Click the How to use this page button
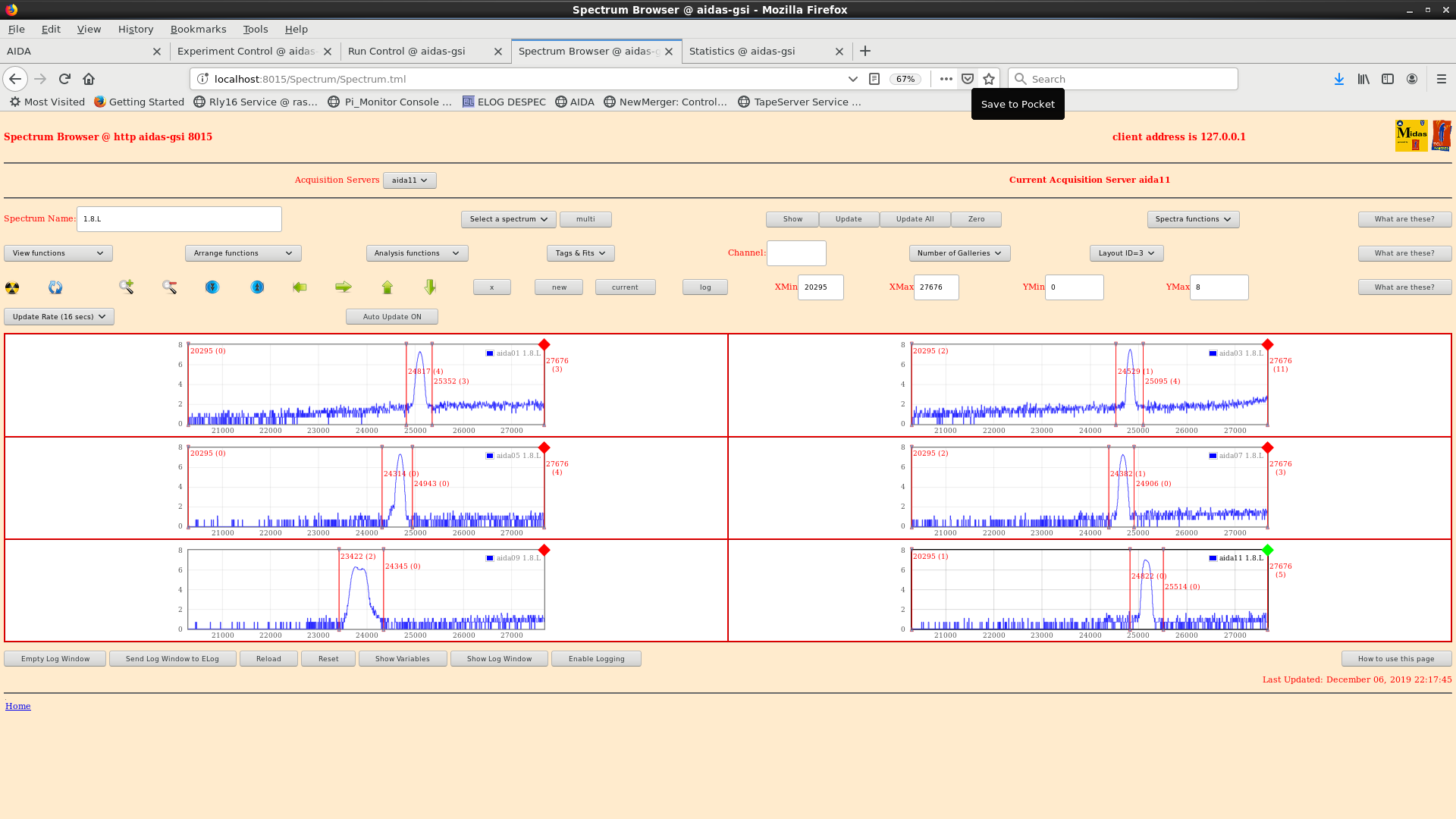This screenshot has height=819, width=1456. coord(1396,659)
